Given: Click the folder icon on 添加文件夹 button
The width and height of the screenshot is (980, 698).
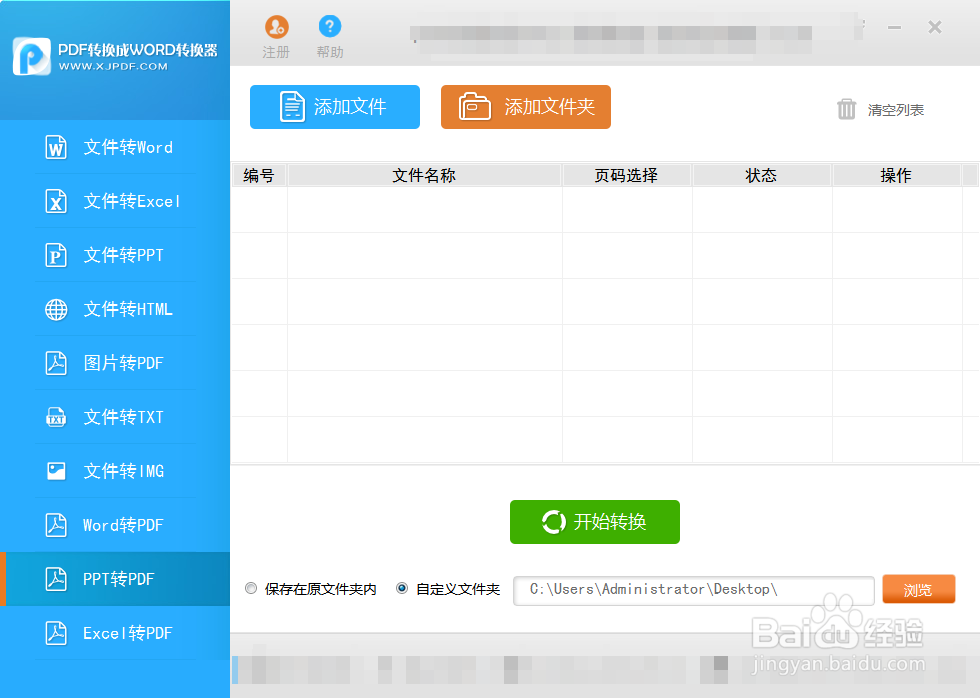Looking at the screenshot, I should (x=475, y=106).
